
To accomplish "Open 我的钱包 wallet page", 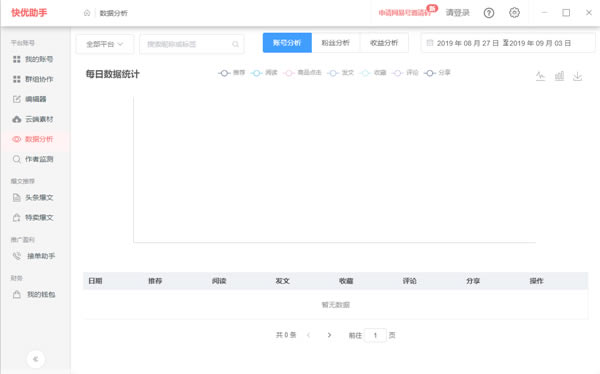I will (x=34, y=294).
